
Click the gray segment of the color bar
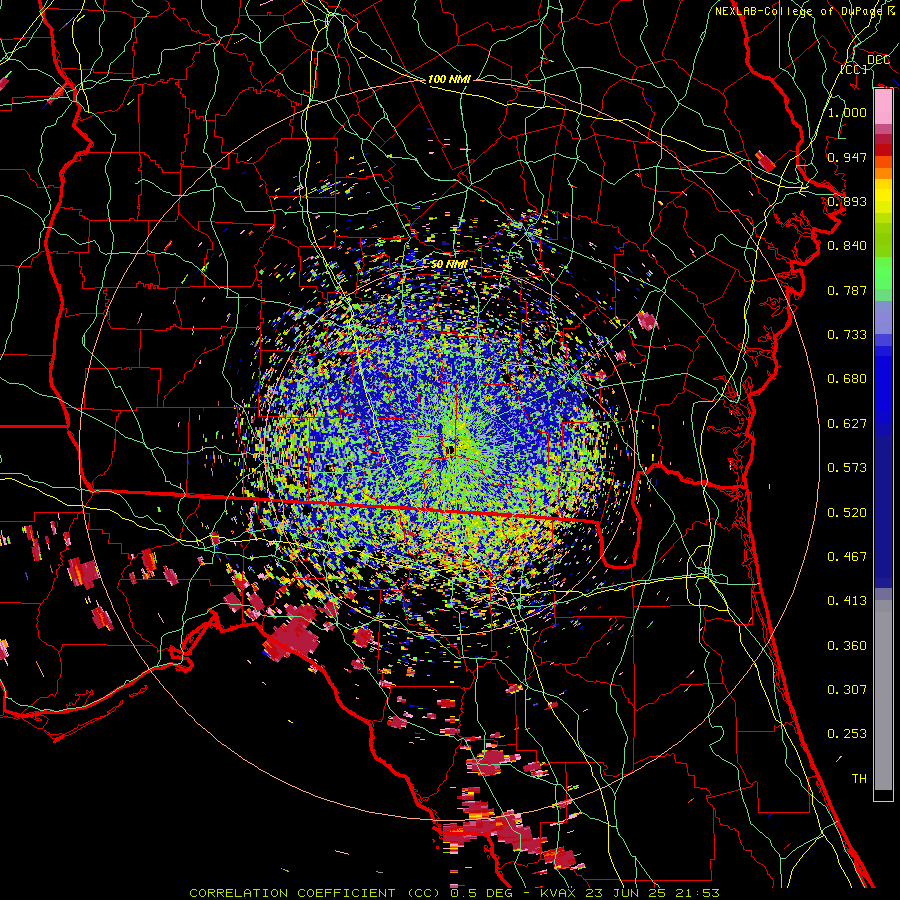(x=883, y=695)
